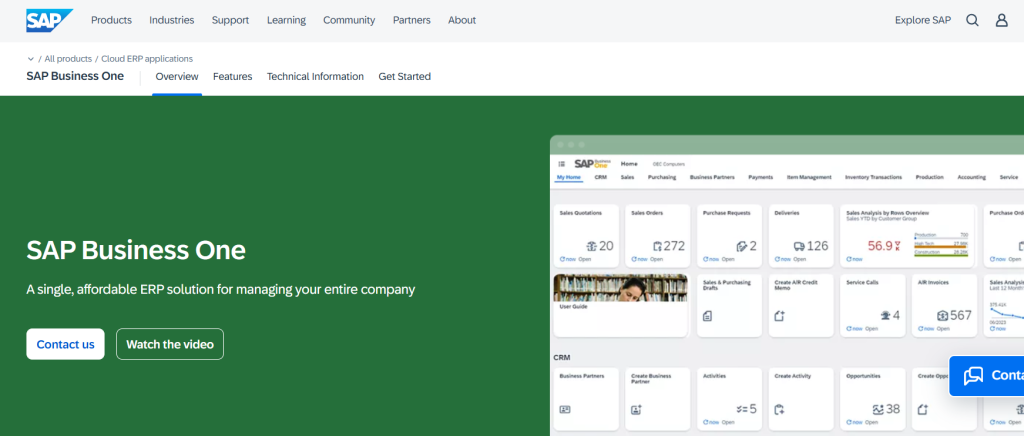Click the Deliveries truck icon
Image resolution: width=1024 pixels, height=436 pixels.
pos(799,246)
